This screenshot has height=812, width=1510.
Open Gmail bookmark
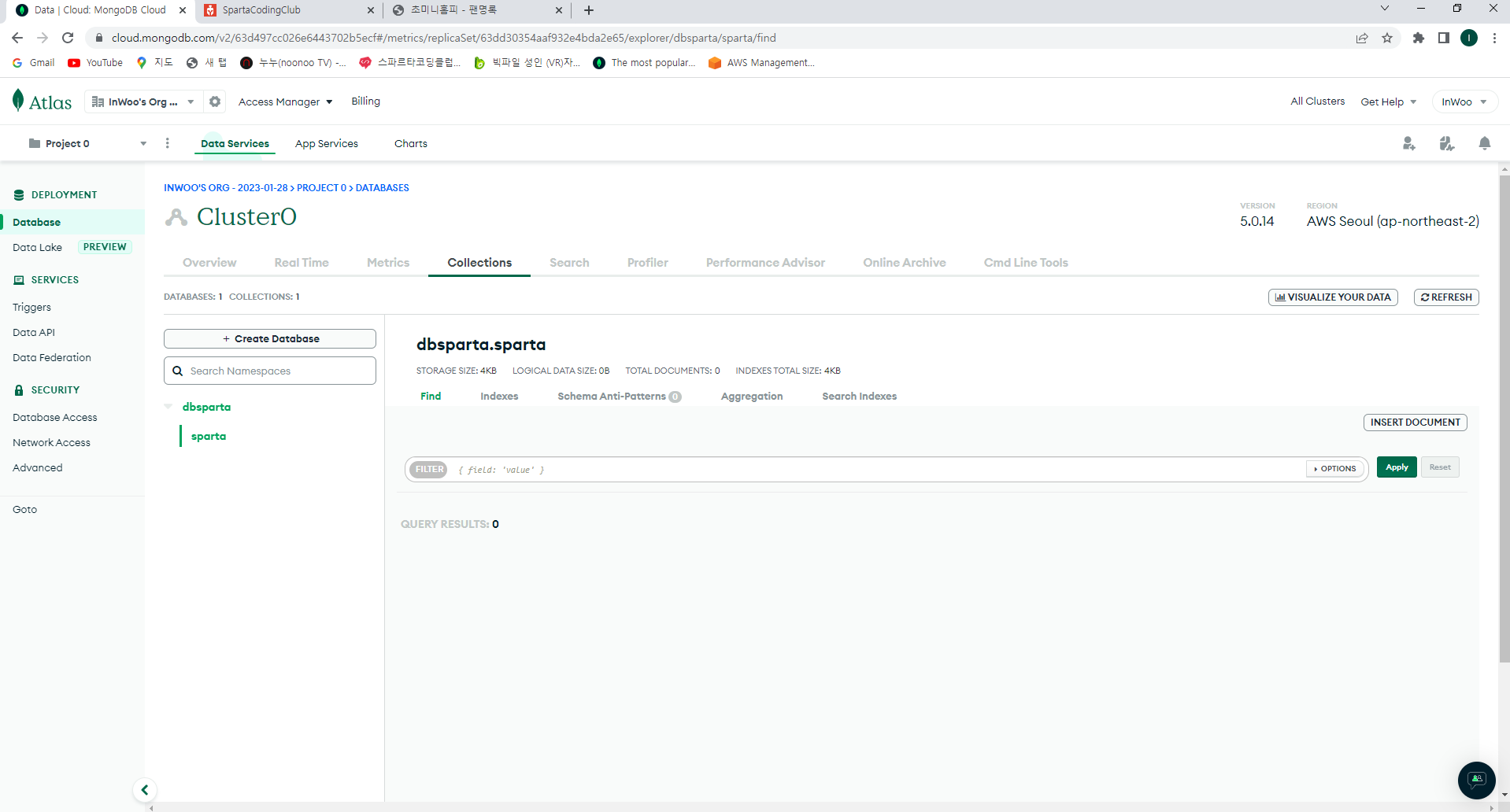(34, 63)
